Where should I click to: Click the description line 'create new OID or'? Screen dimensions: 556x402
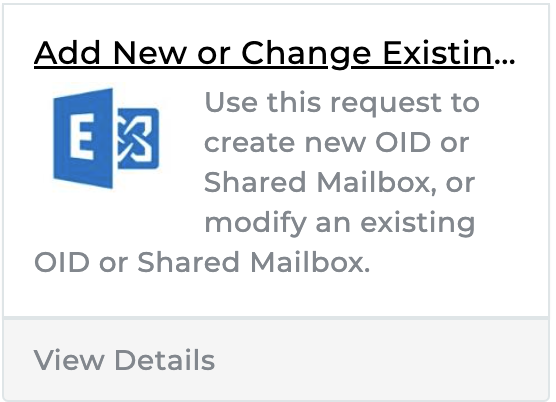[x=337, y=143]
